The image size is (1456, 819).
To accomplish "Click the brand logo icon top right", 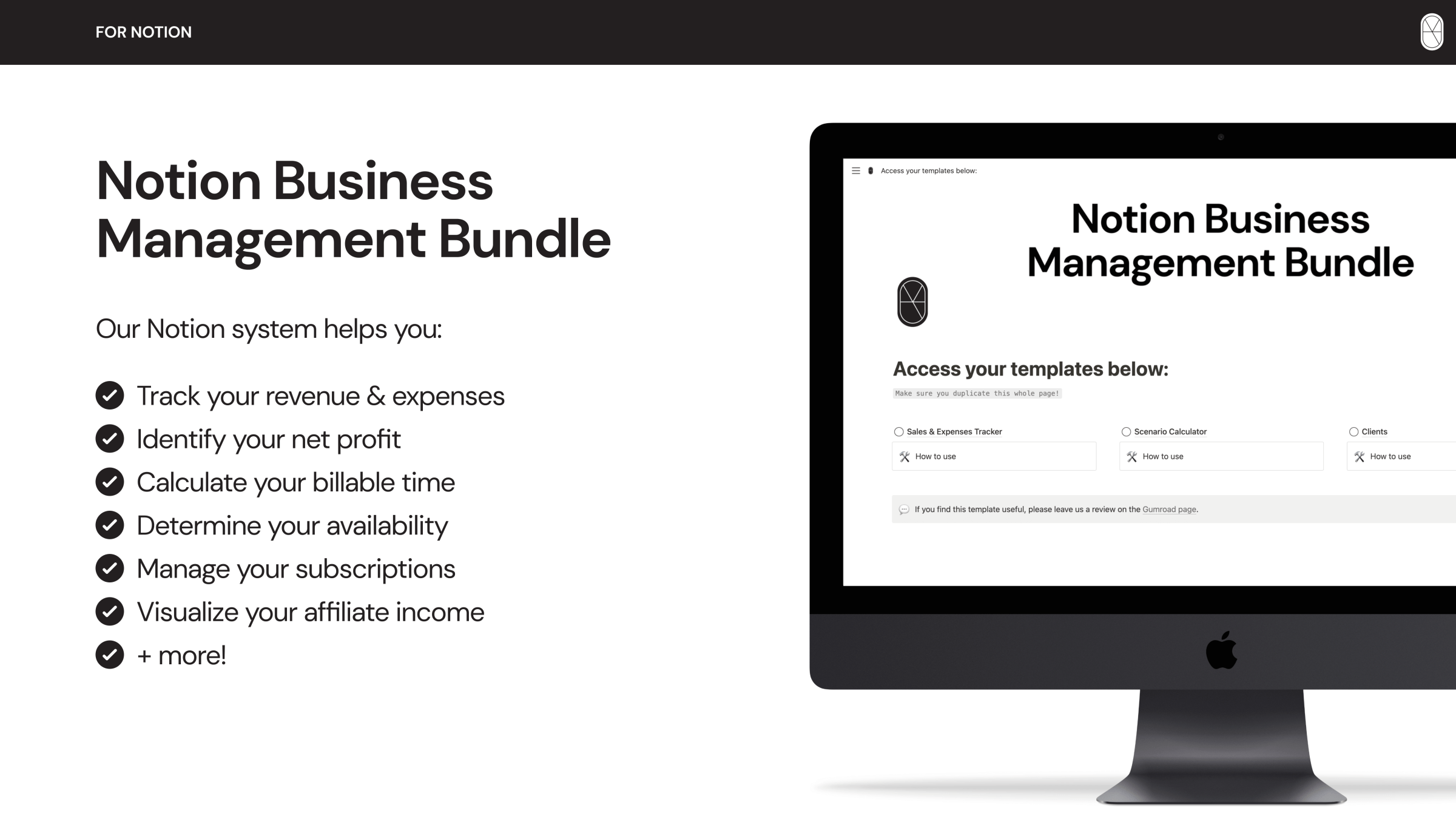I will click(x=1431, y=32).
